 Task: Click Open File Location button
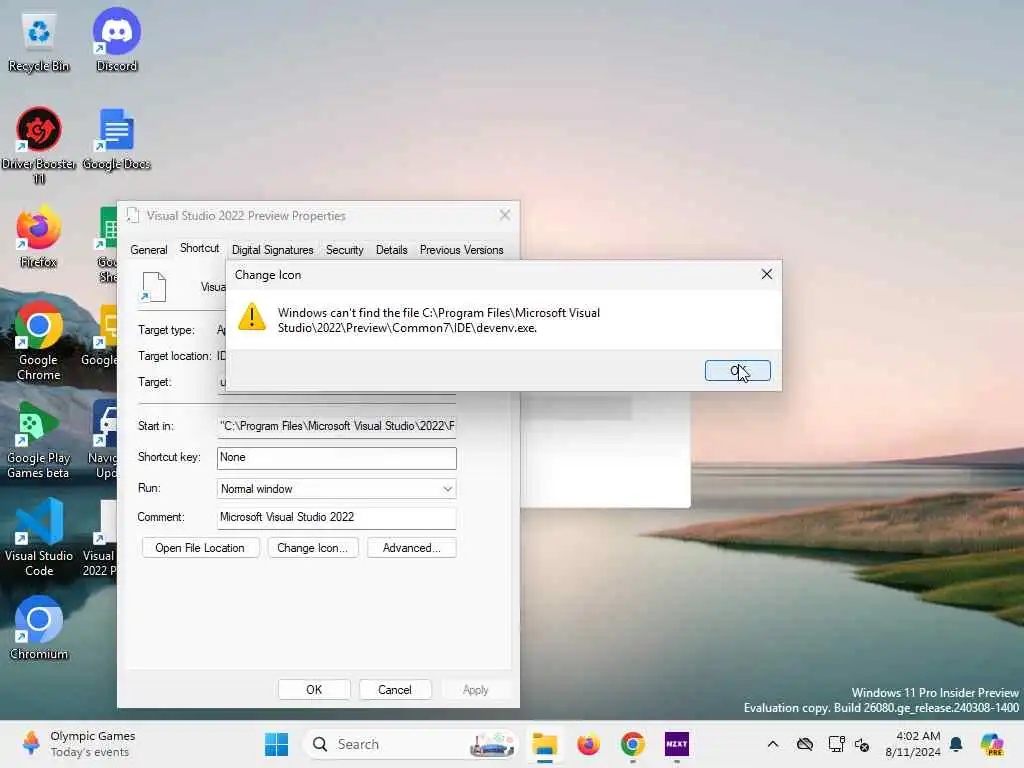(x=200, y=548)
